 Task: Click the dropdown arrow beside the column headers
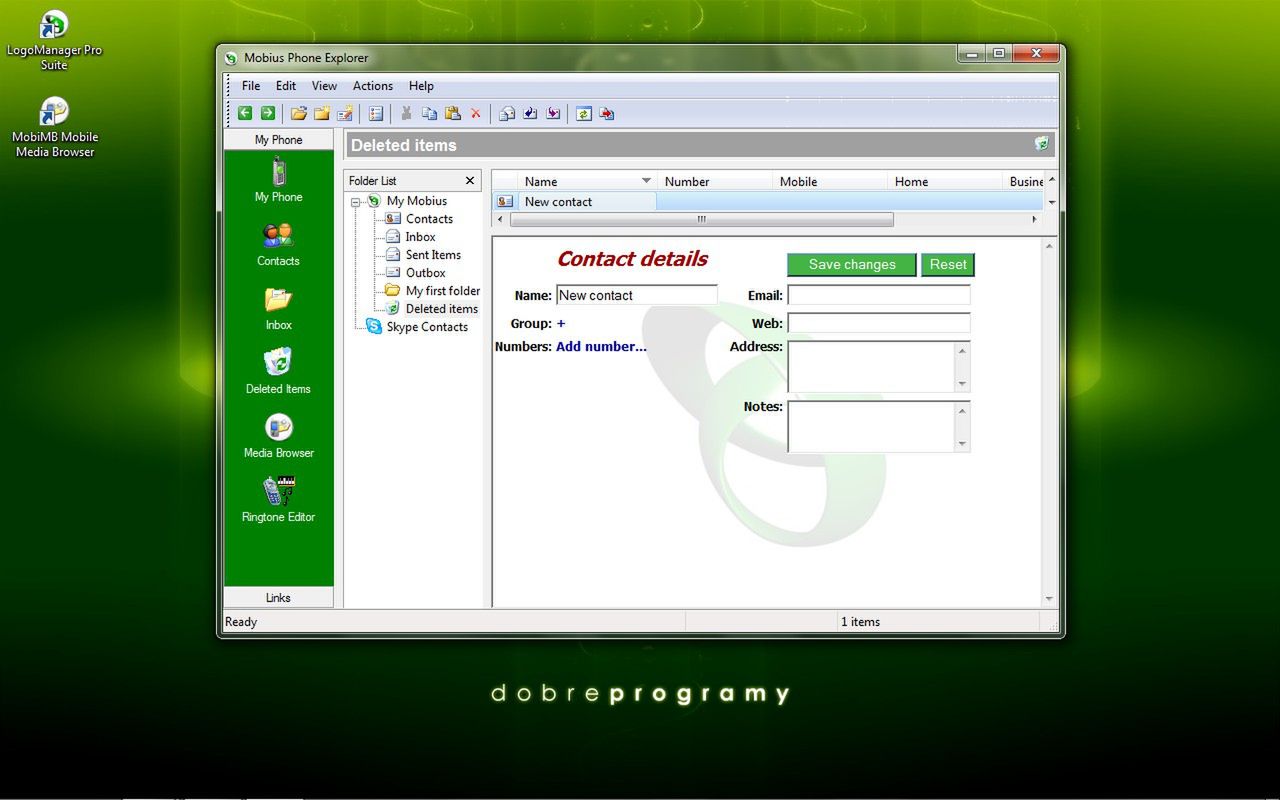click(1050, 201)
